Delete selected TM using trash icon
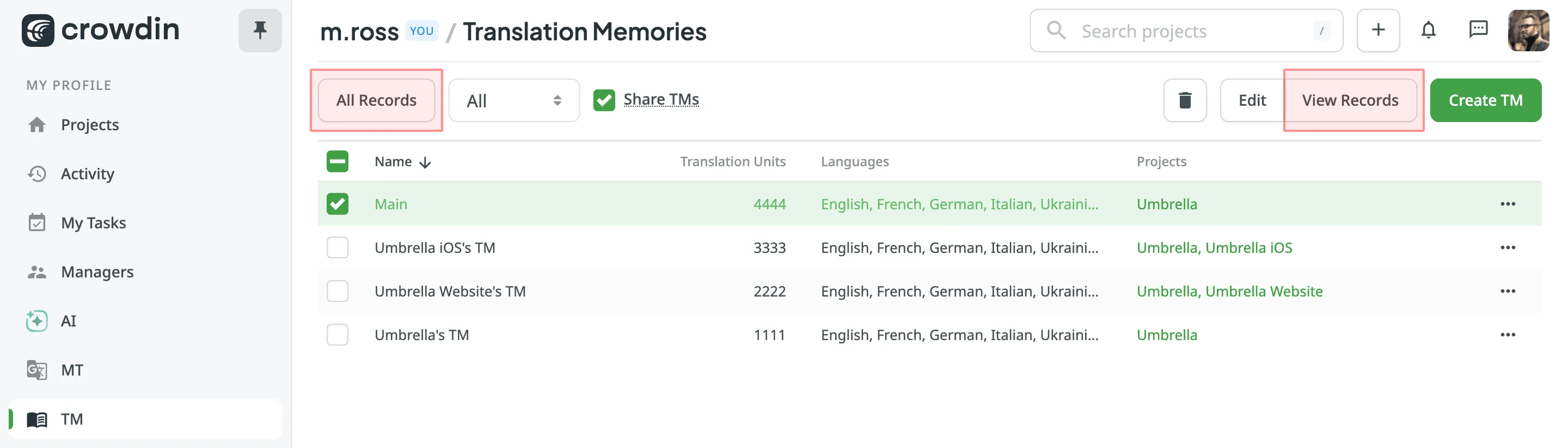Viewport: 1568px width, 448px height. (x=1185, y=100)
